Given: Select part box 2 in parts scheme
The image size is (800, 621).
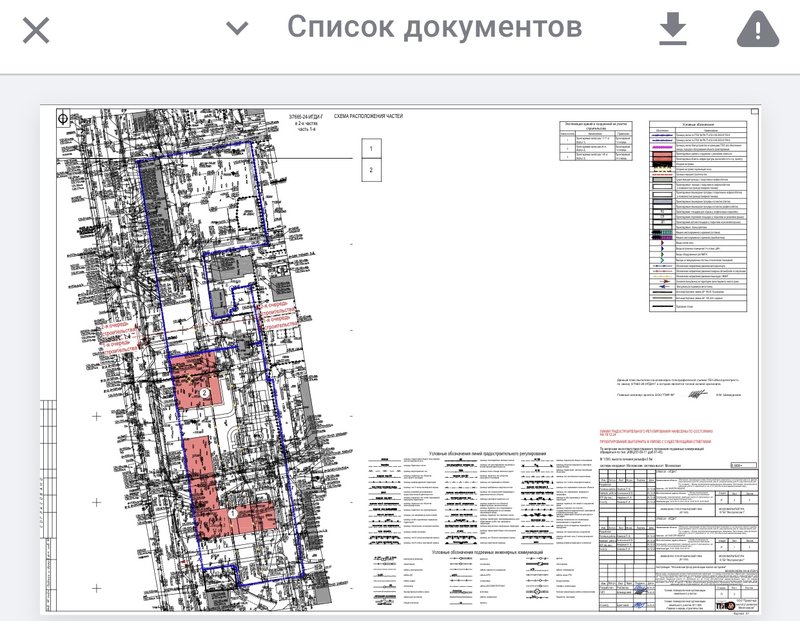Looking at the screenshot, I should coord(371,170).
